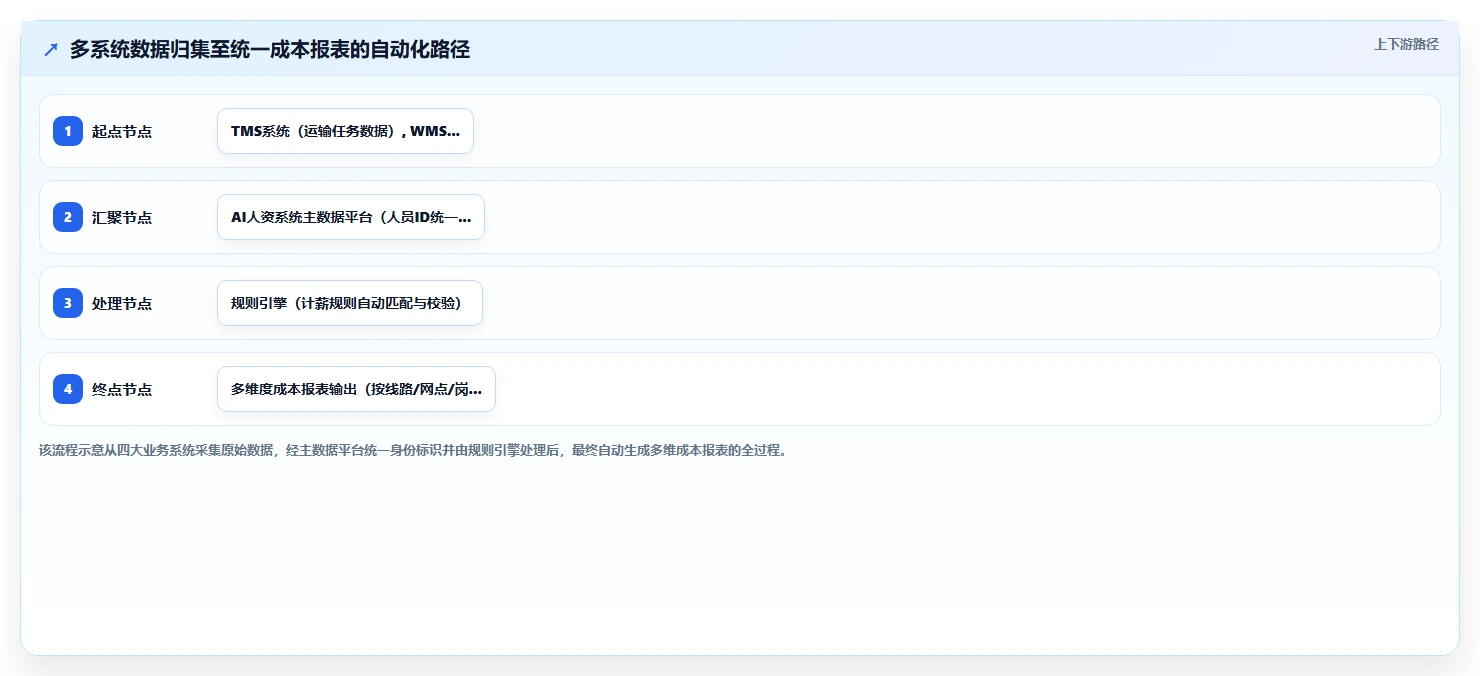Click the 终点节点 label
1480x676 pixels.
point(122,389)
